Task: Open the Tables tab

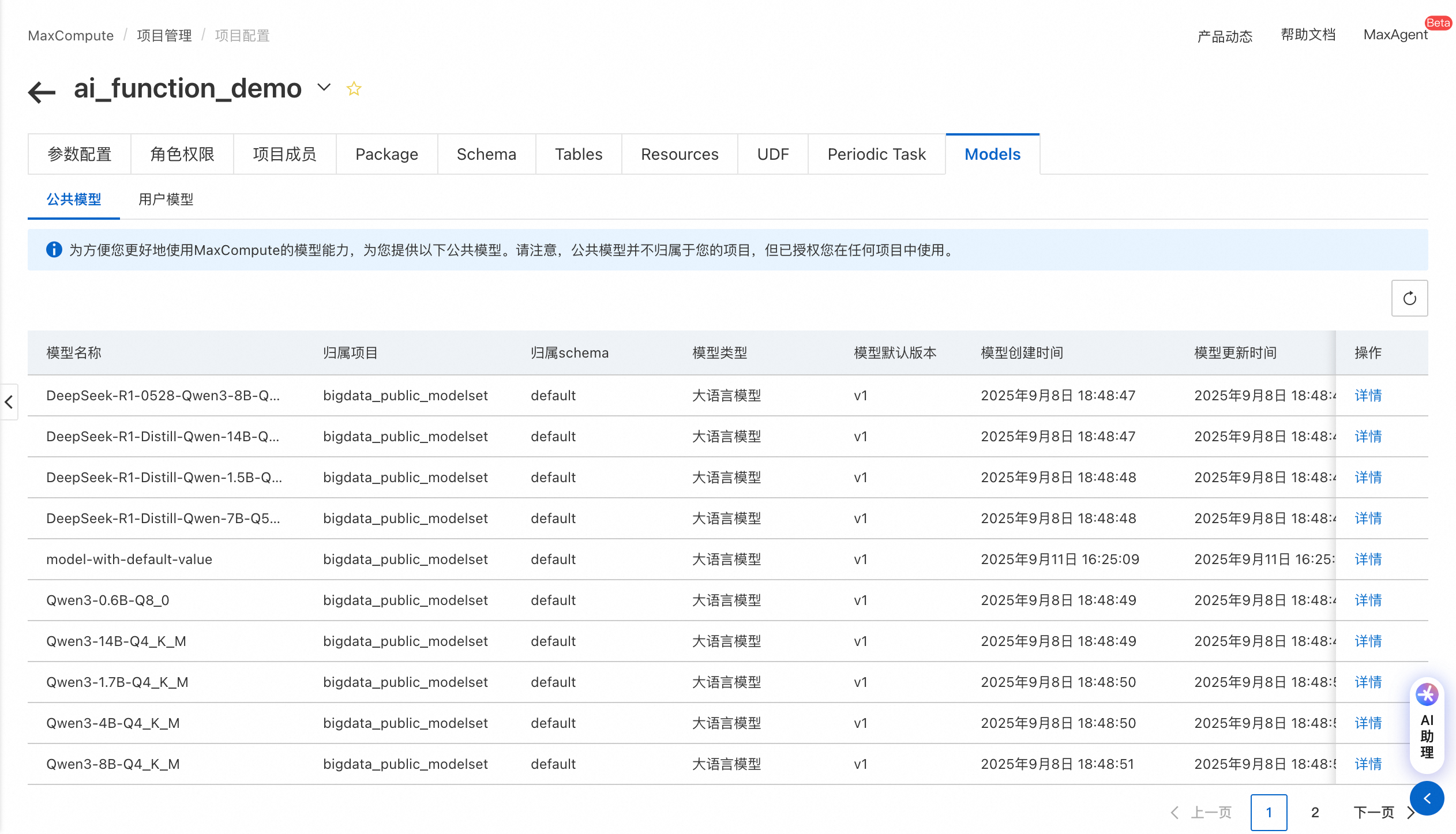Action: [x=579, y=154]
